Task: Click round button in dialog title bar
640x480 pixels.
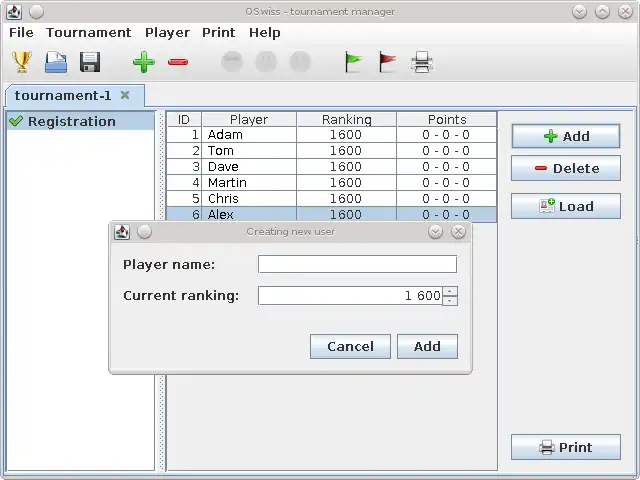Action: 144,231
